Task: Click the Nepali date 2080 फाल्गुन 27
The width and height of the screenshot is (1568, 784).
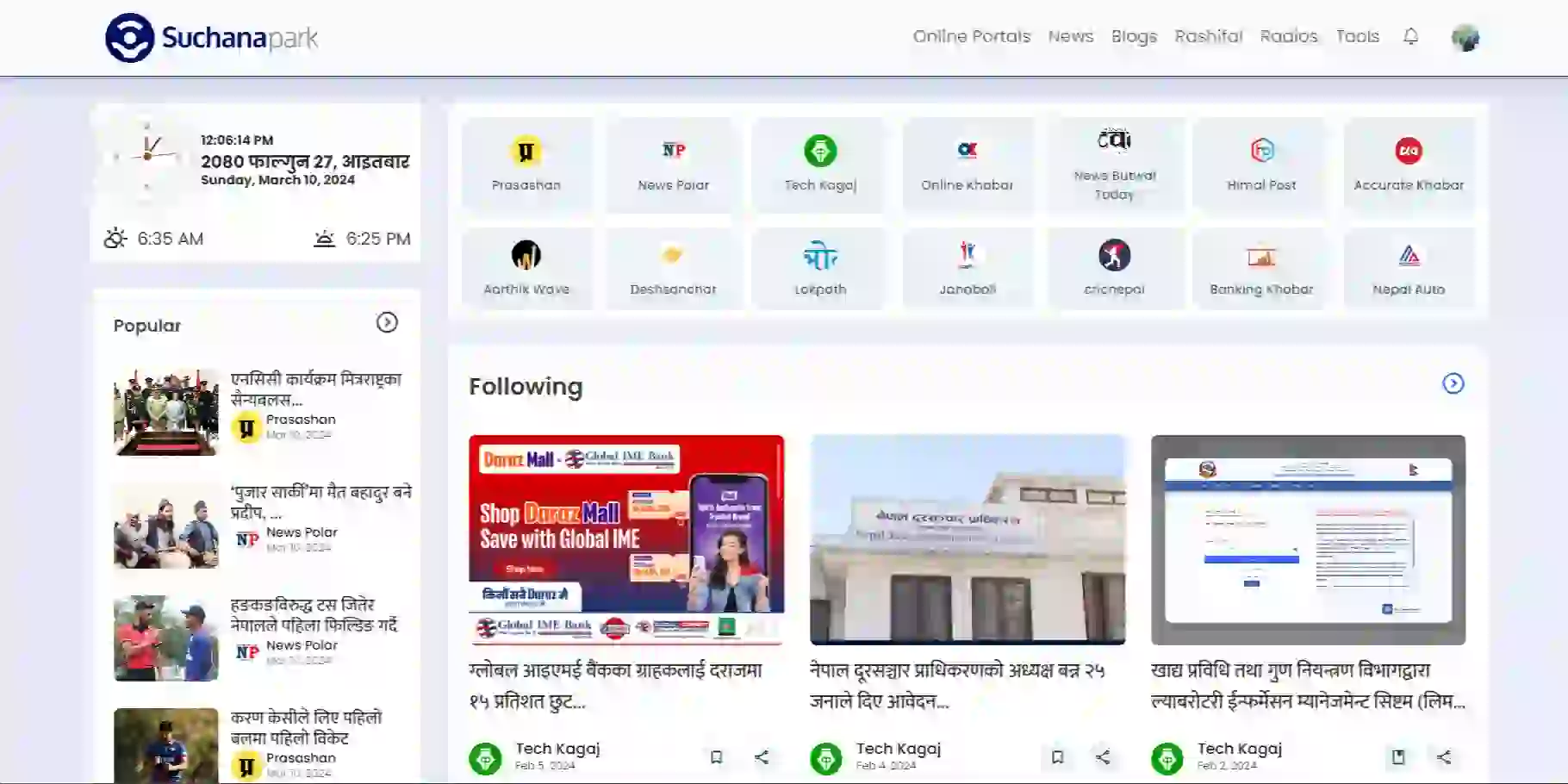Action: pyautogui.click(x=305, y=161)
